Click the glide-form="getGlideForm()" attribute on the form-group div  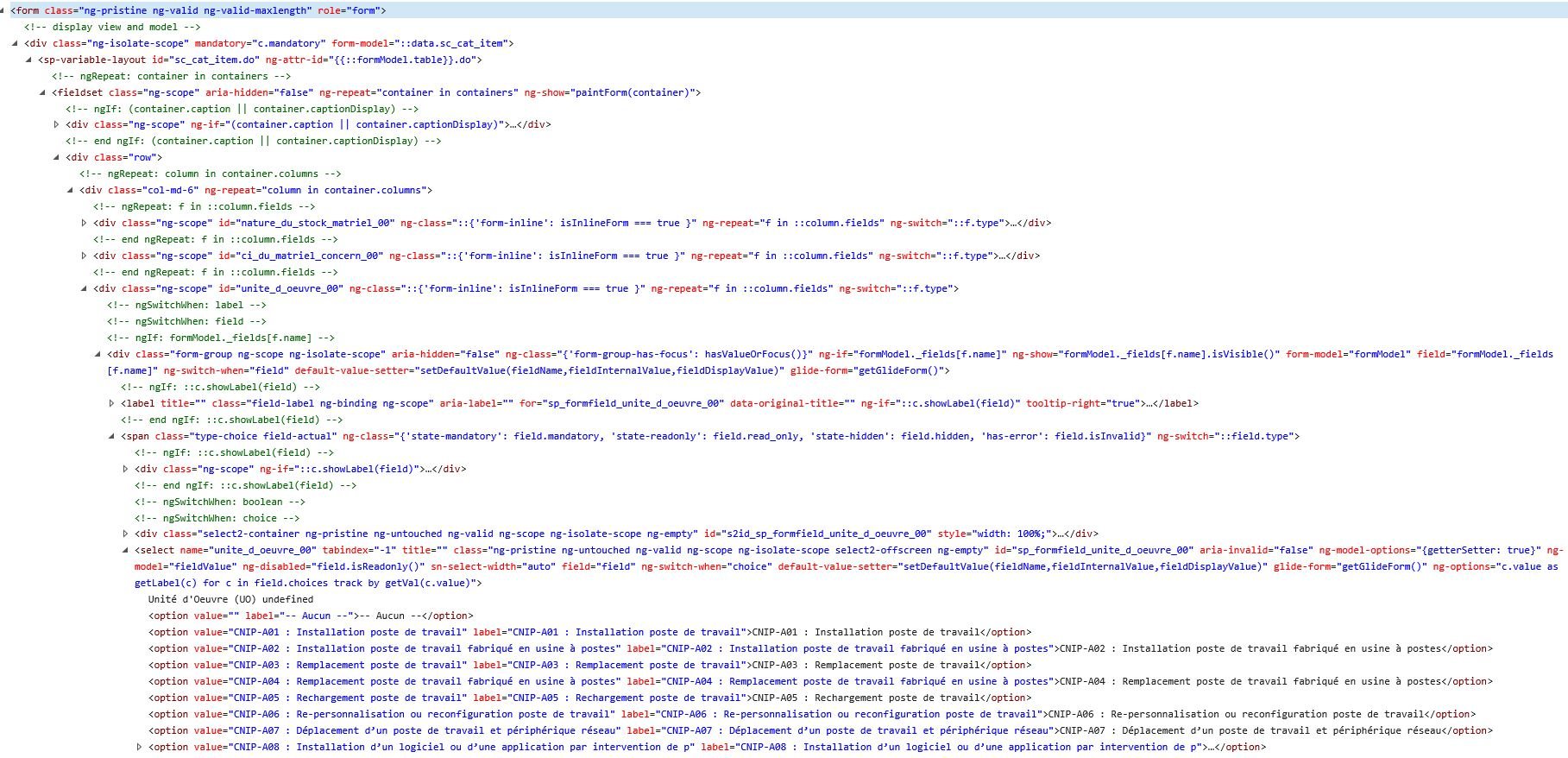click(x=867, y=370)
